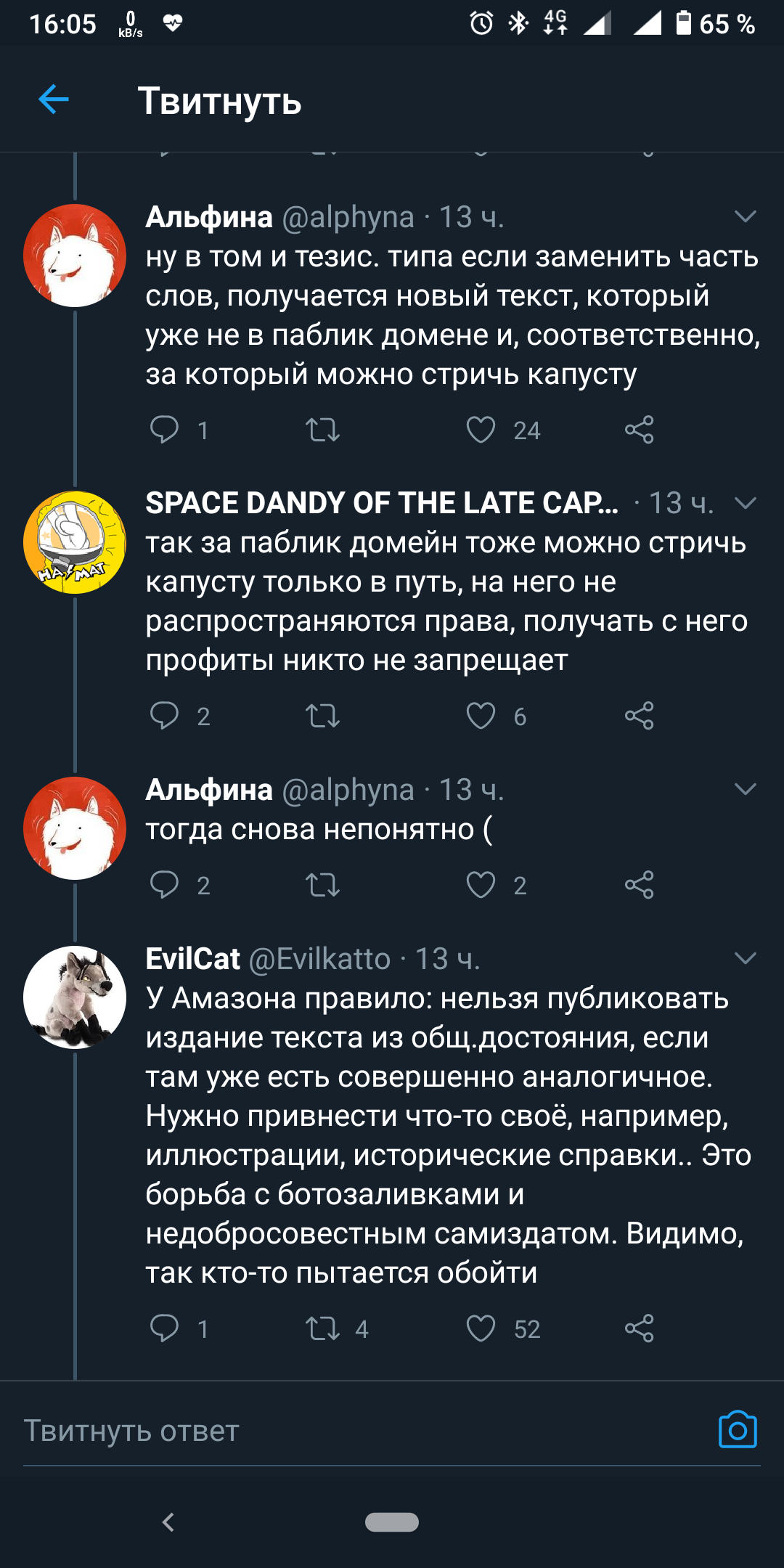
Task: Open the @Evilkatto profile handle
Action: [x=319, y=959]
